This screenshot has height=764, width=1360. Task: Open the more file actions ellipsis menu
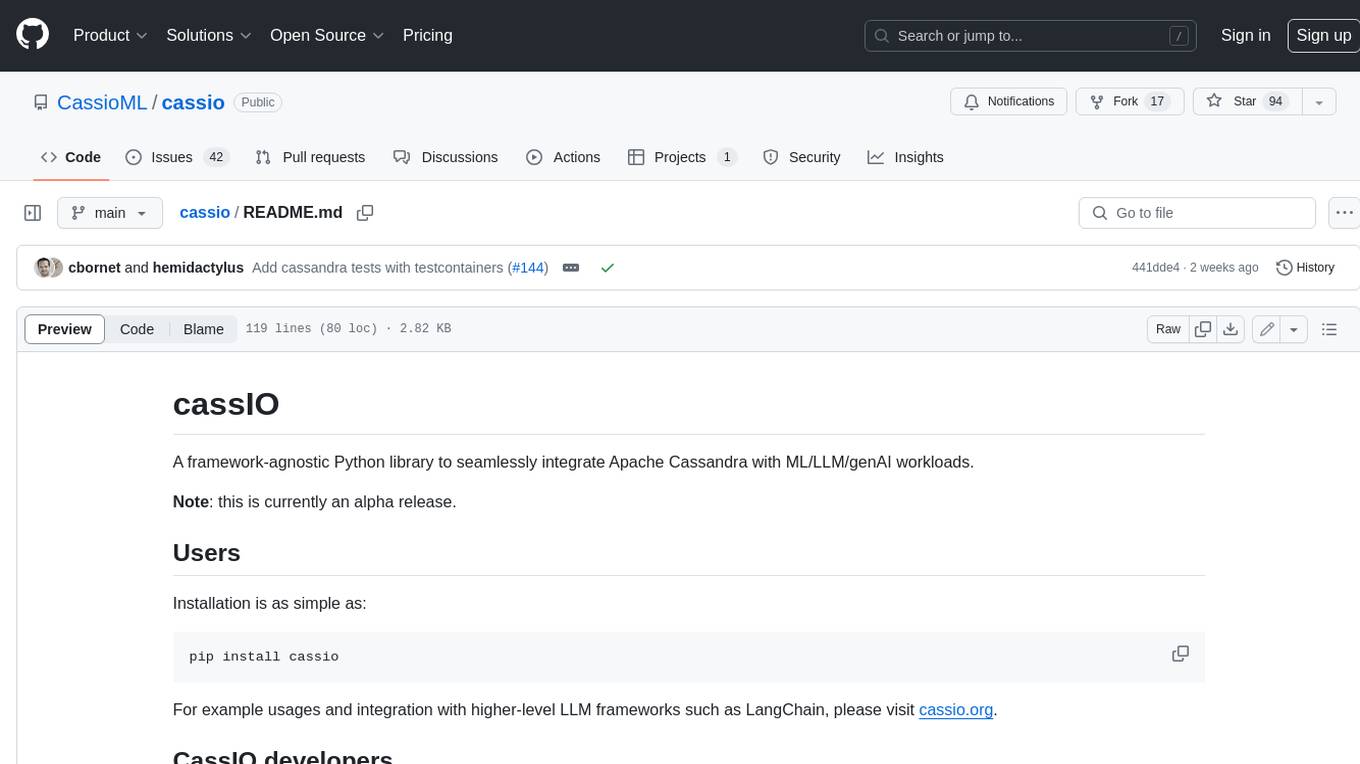1344,213
